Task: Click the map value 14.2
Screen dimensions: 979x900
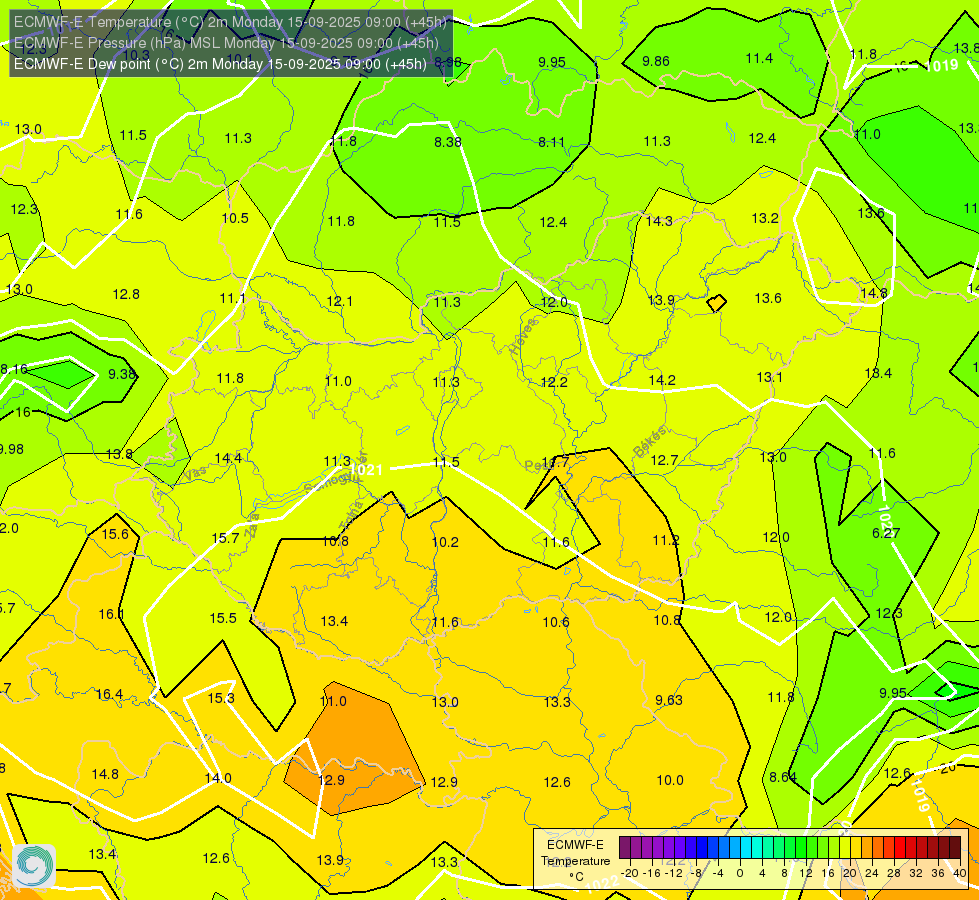Action: [662, 380]
